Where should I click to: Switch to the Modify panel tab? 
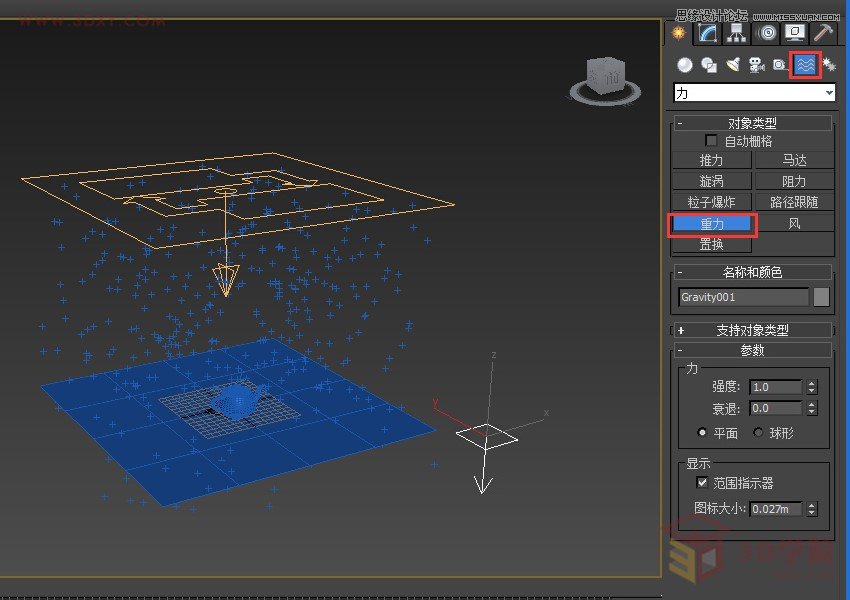(x=705, y=32)
